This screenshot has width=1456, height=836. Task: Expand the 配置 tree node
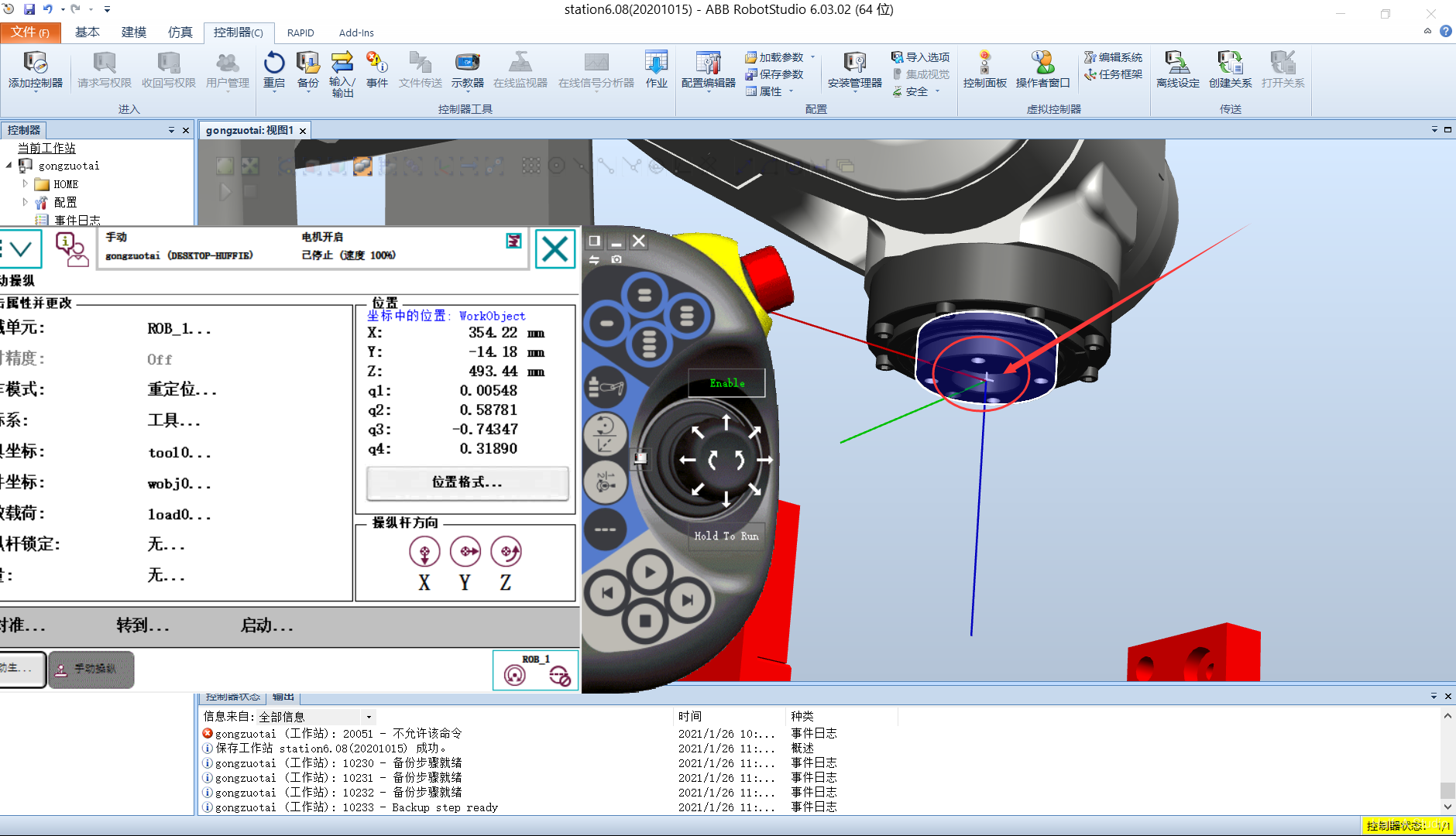click(25, 202)
